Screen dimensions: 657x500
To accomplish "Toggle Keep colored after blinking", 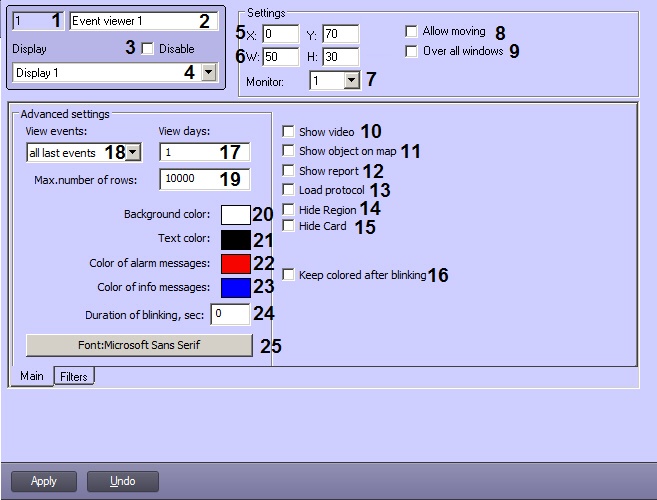I will pos(288,275).
